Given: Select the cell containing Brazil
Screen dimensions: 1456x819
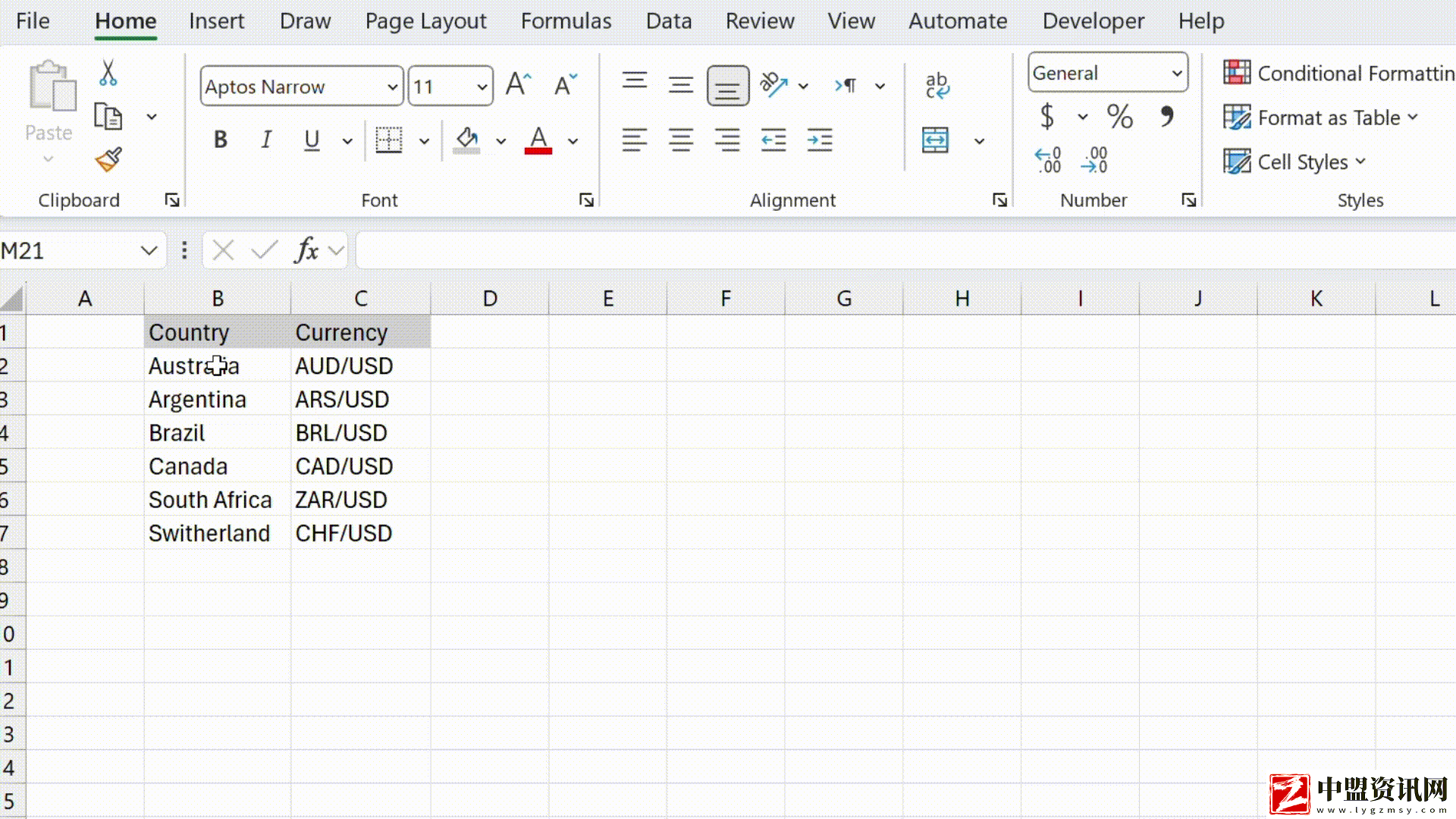Looking at the screenshot, I should 218,433.
